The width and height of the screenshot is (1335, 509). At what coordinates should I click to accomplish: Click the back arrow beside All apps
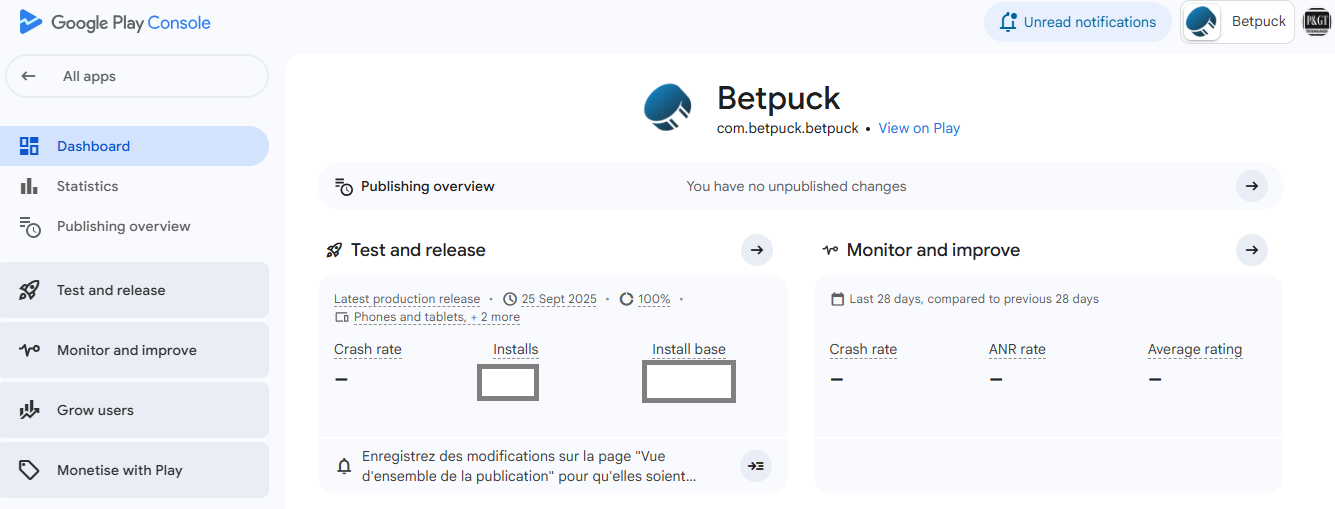coord(29,76)
